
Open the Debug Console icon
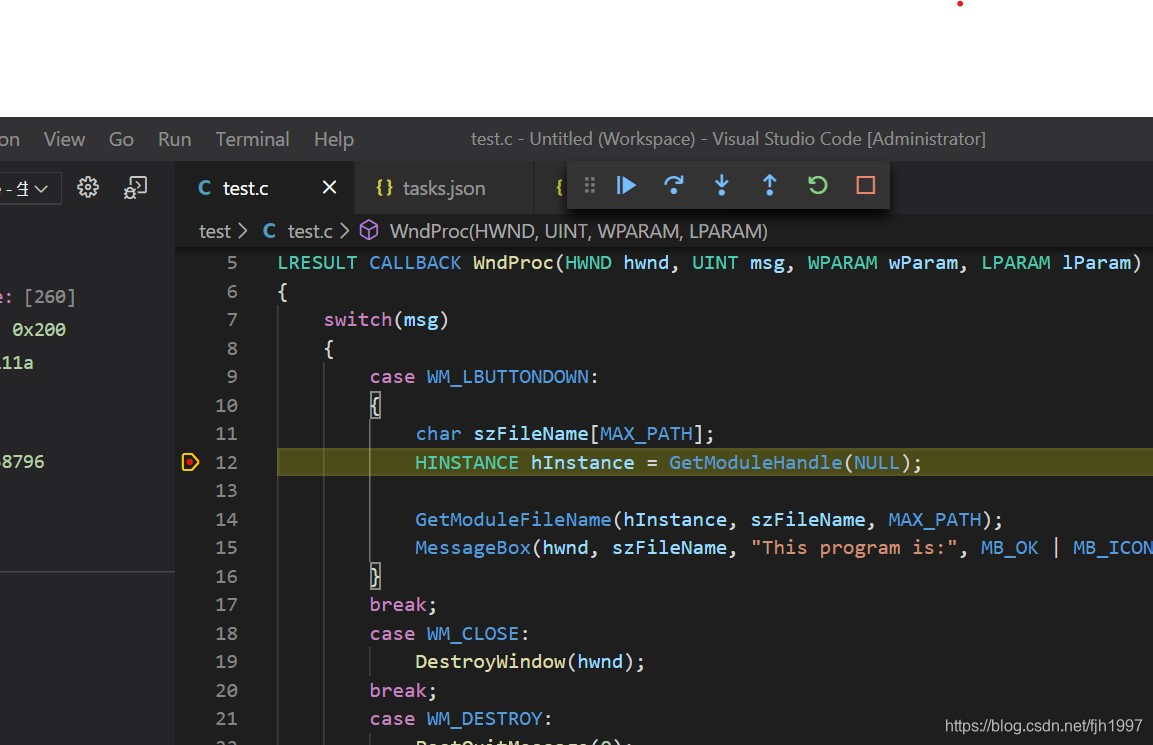(135, 187)
